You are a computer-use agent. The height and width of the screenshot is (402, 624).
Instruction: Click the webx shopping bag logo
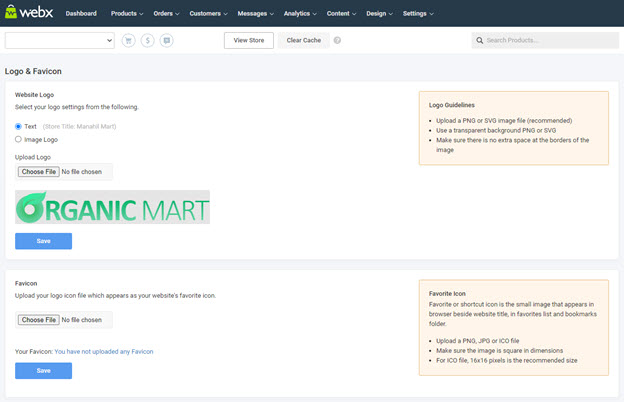(x=29, y=12)
